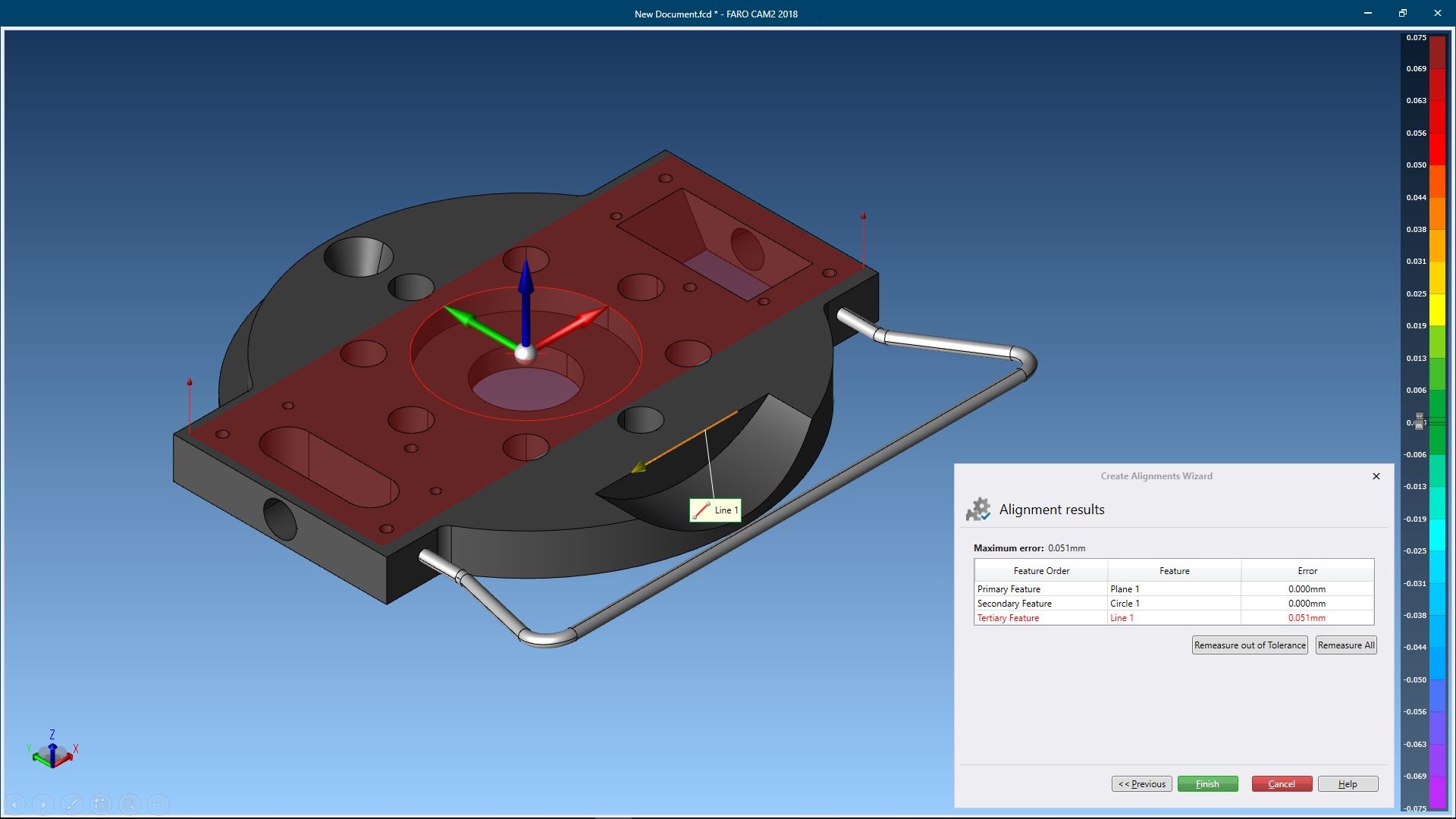Click the red Cancel button
The image size is (1456, 819).
click(1282, 784)
